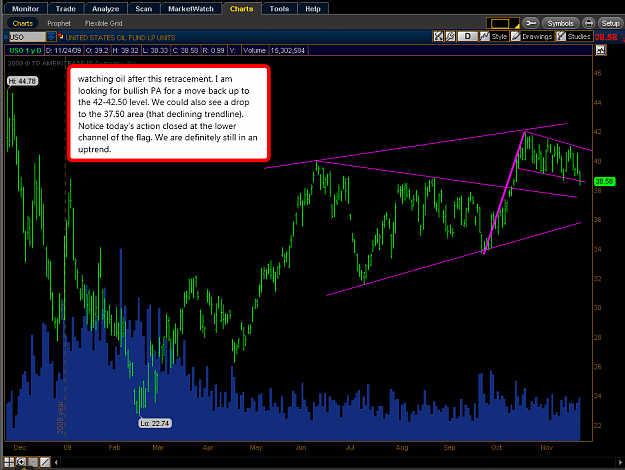625x470 pixels.
Task: Click the wrench settings button beside Symbols
Action: coord(531,23)
